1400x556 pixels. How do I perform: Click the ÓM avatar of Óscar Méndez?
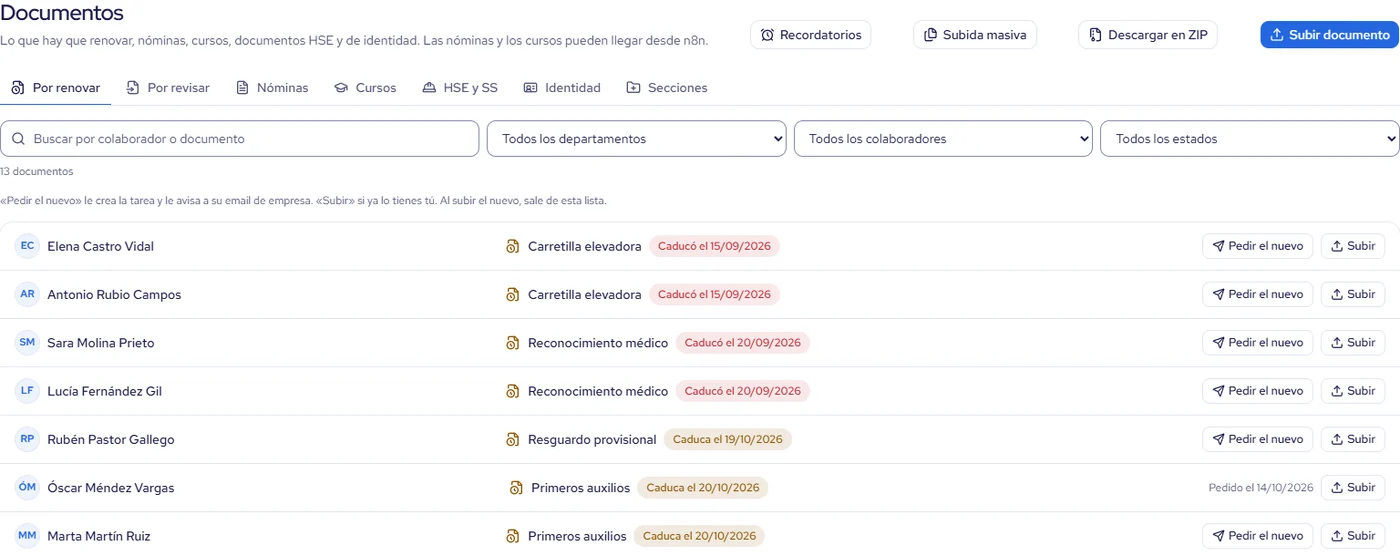click(x=27, y=487)
